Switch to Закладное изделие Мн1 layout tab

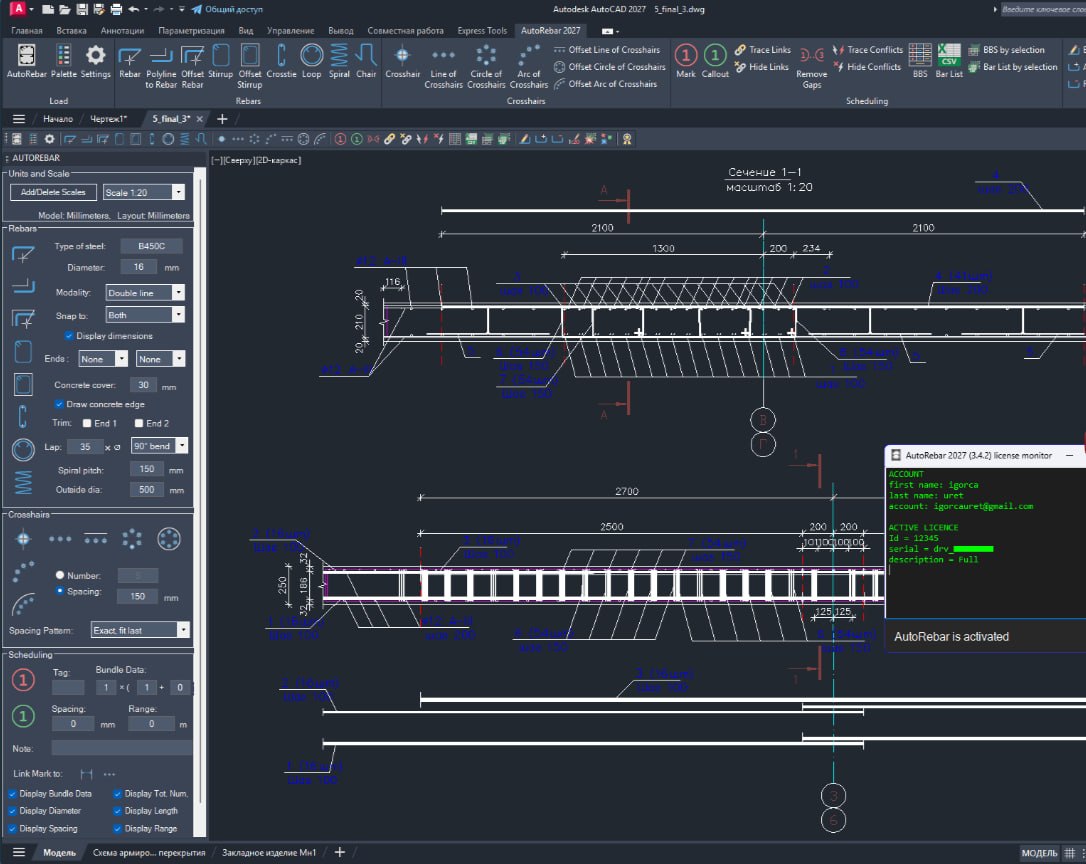point(269,853)
